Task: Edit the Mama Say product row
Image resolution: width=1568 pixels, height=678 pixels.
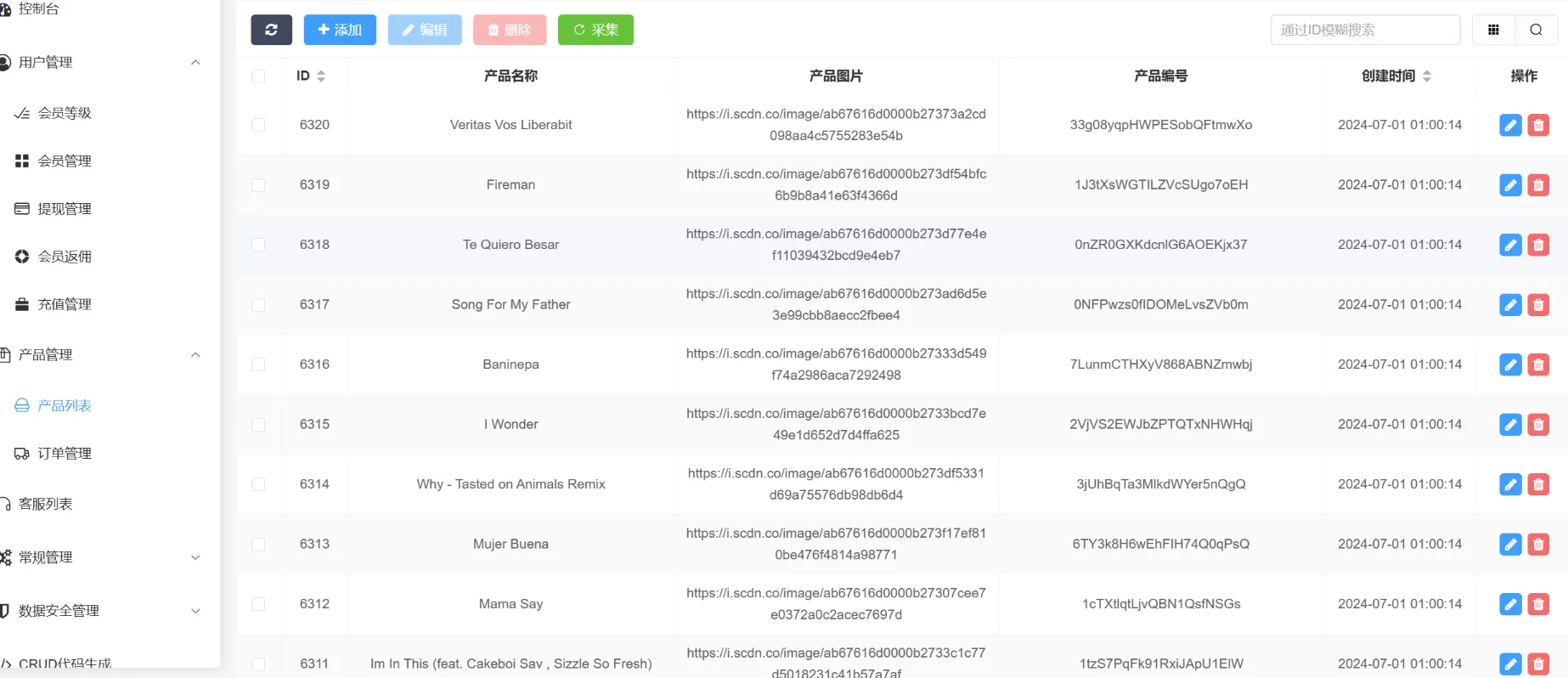Action: pyautogui.click(x=1509, y=604)
